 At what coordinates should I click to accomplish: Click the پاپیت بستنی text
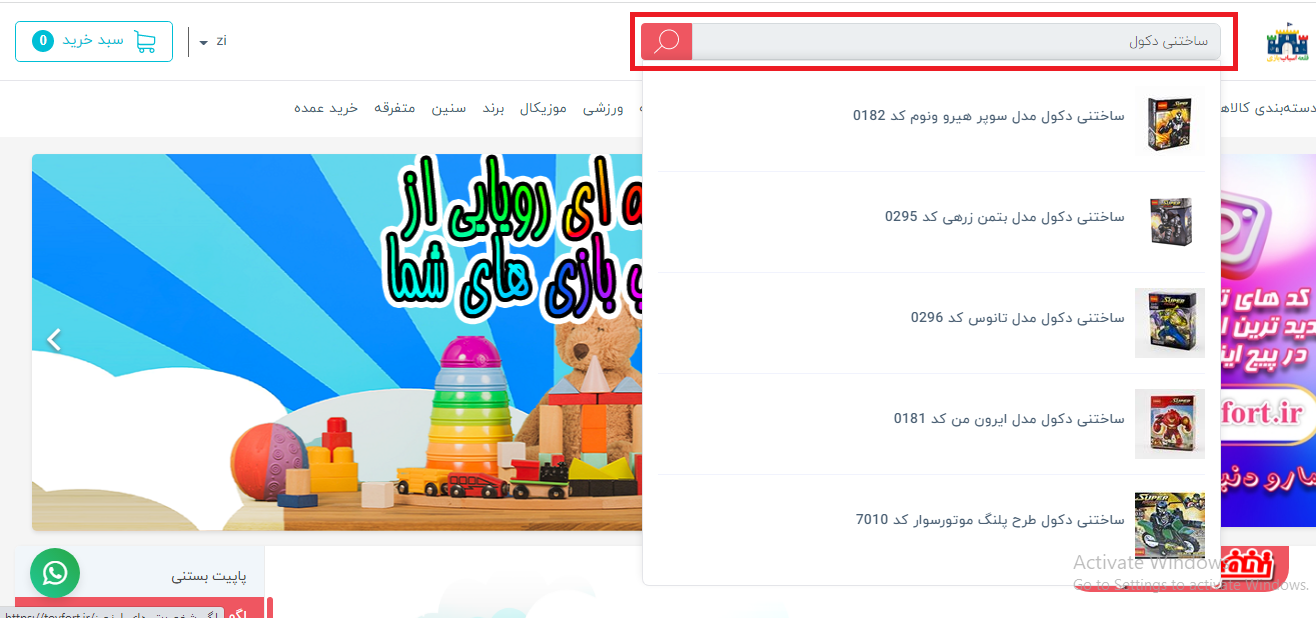209,576
